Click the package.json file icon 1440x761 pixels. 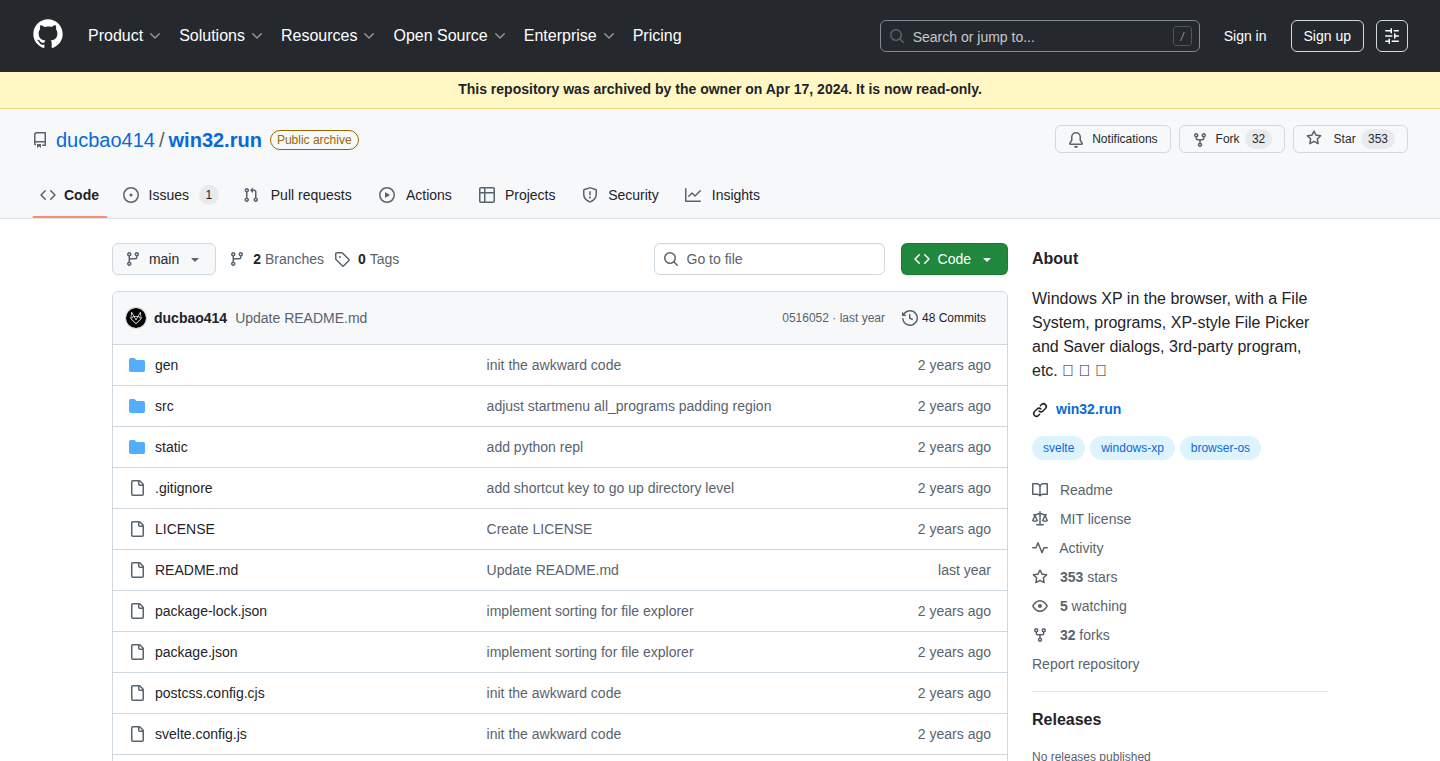click(x=137, y=652)
